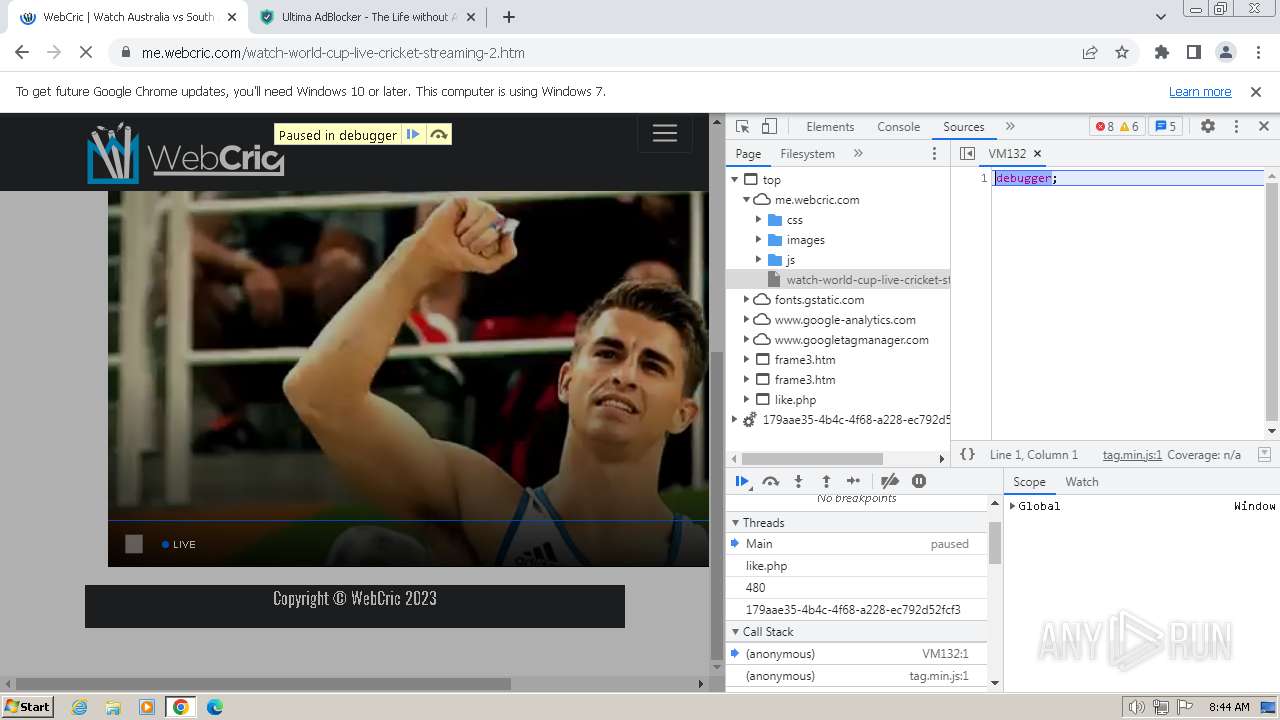Expand the images folder
The image size is (1280, 720).
click(x=759, y=240)
